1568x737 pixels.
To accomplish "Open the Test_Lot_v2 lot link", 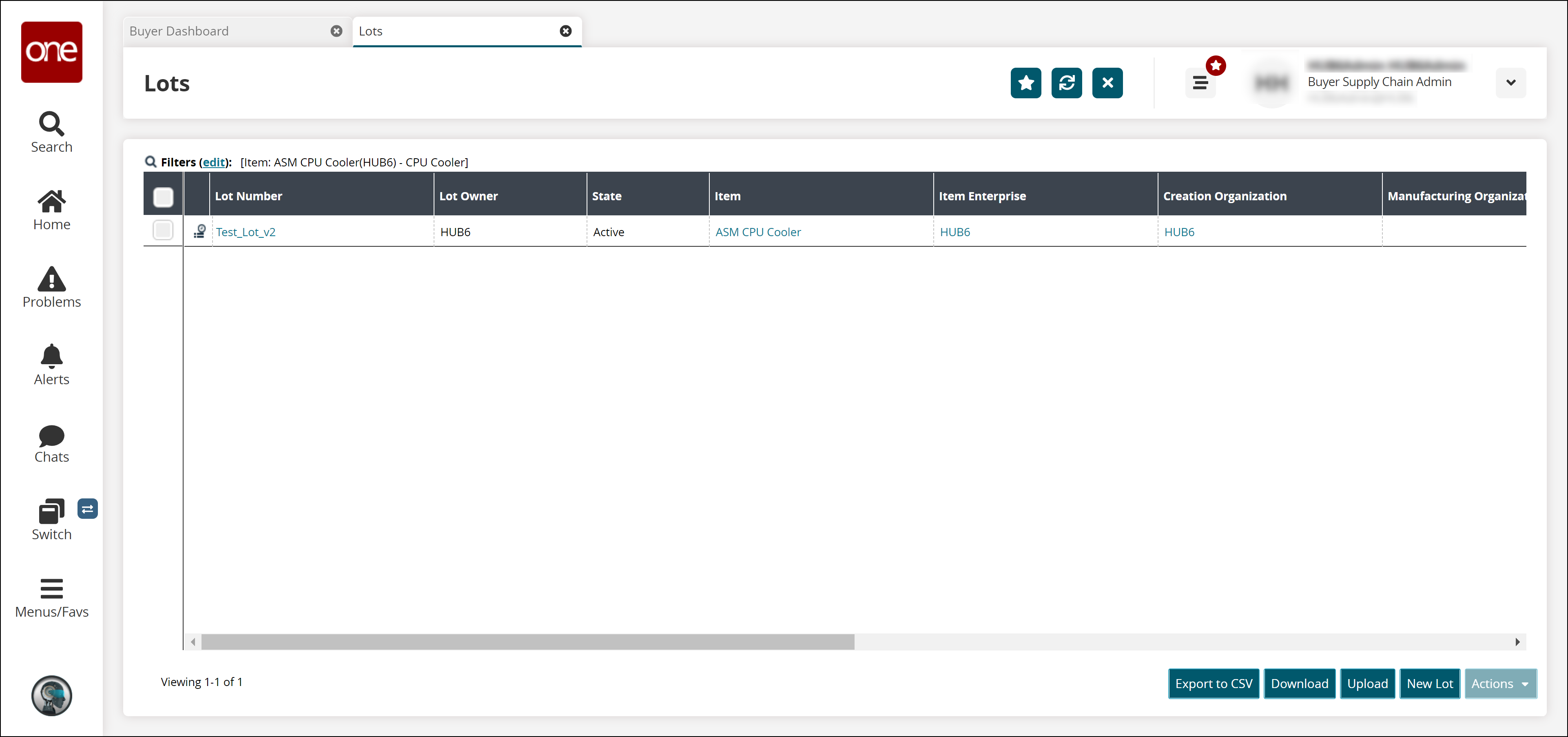I will [x=245, y=232].
